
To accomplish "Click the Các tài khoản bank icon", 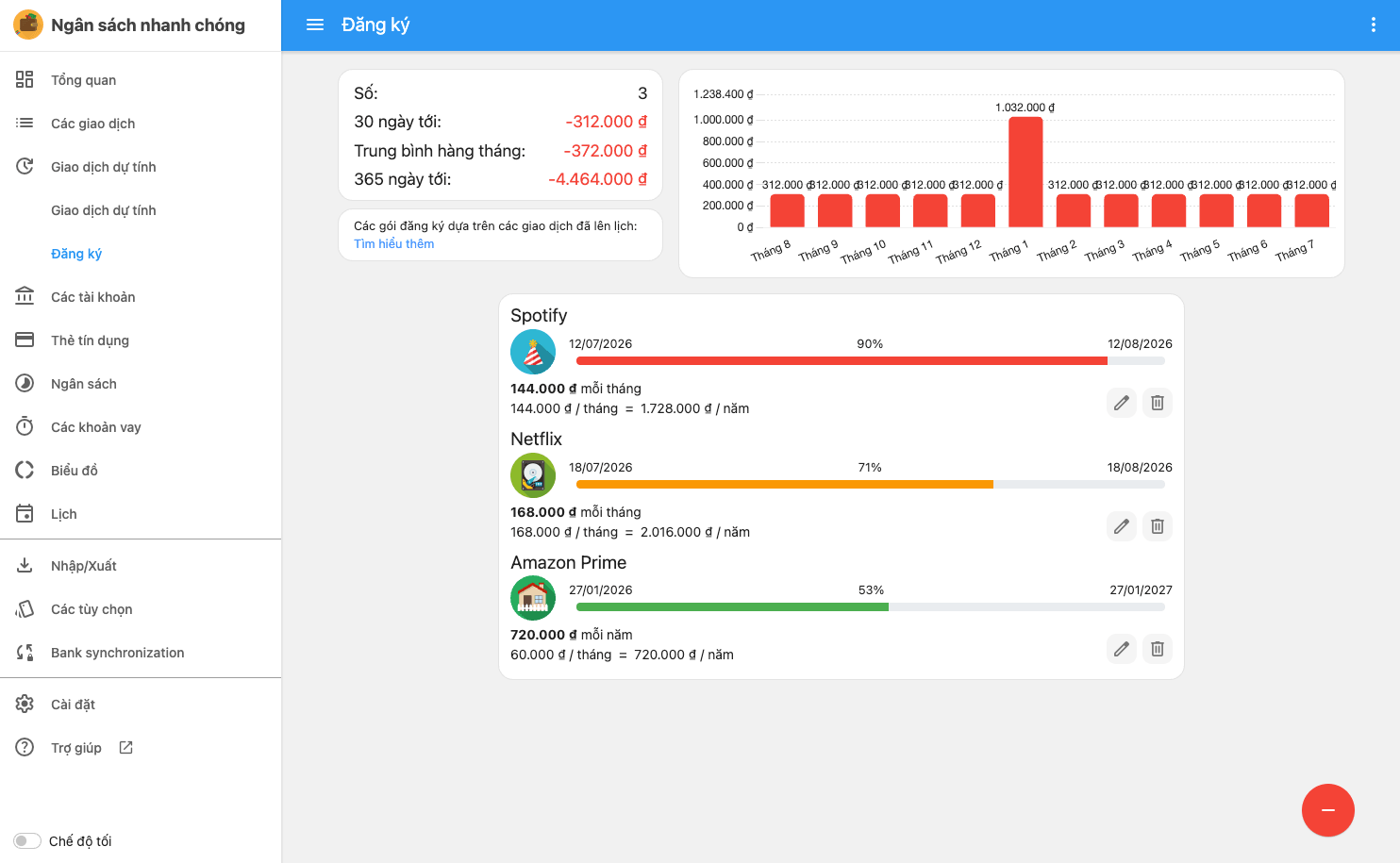I will coord(25,296).
